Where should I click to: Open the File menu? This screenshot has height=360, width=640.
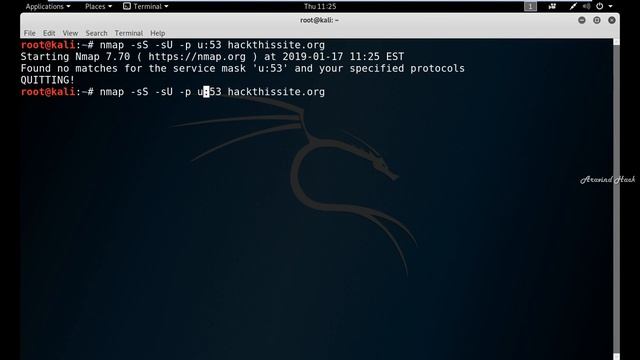29,33
